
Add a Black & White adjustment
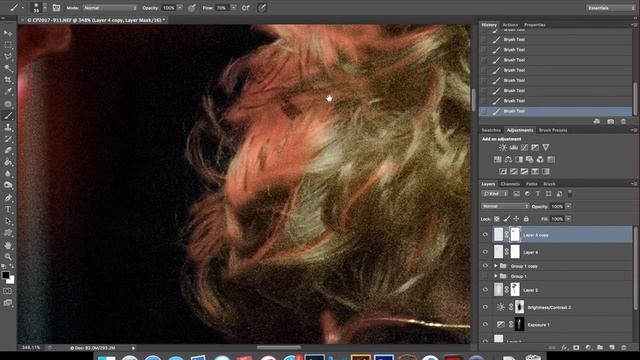[x=519, y=160]
